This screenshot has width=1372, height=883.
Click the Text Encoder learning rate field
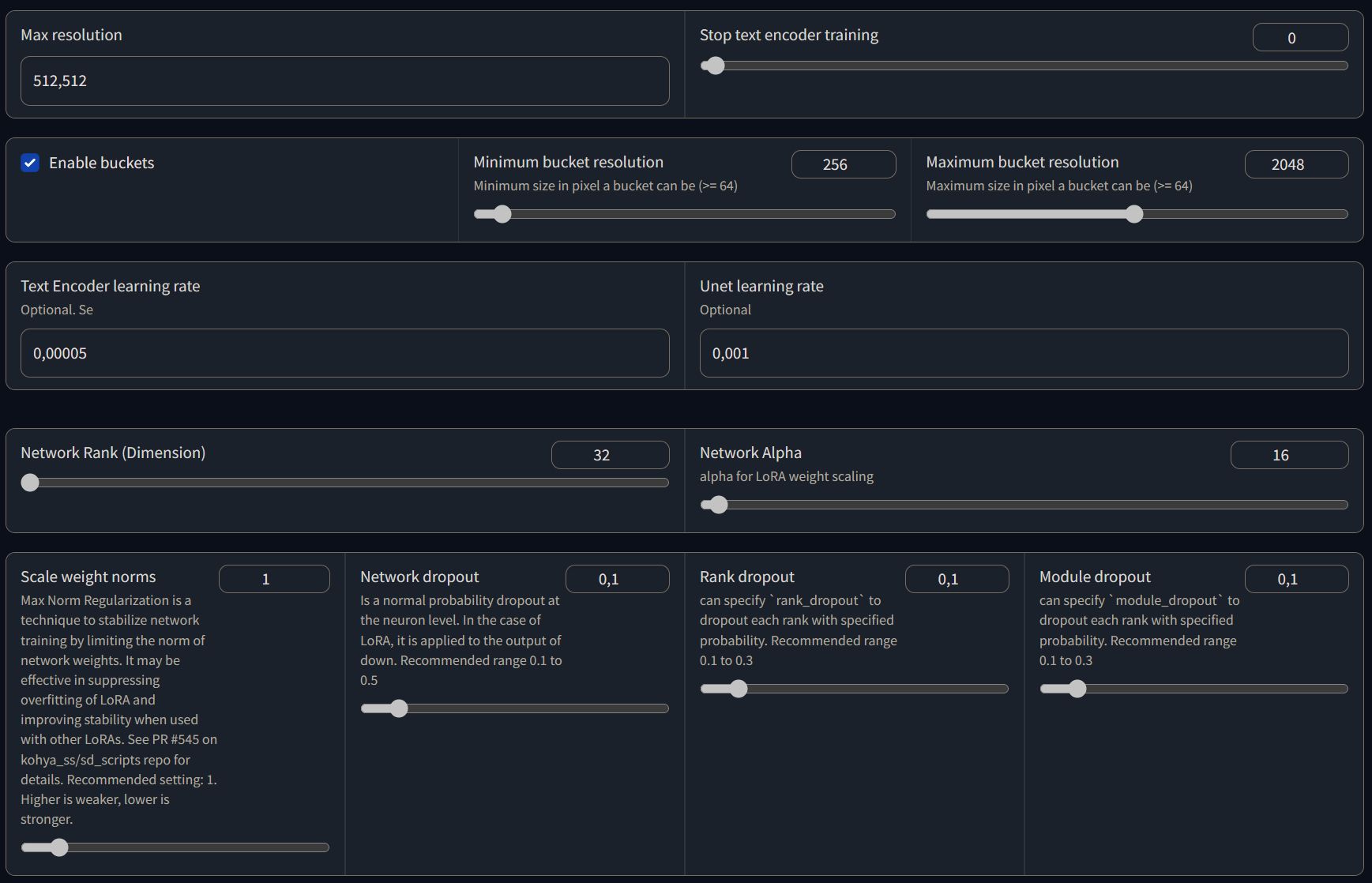344,353
